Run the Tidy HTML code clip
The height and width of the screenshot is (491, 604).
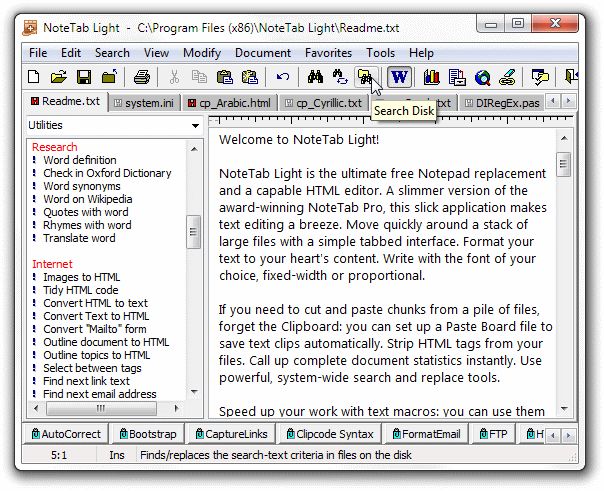click(81, 290)
